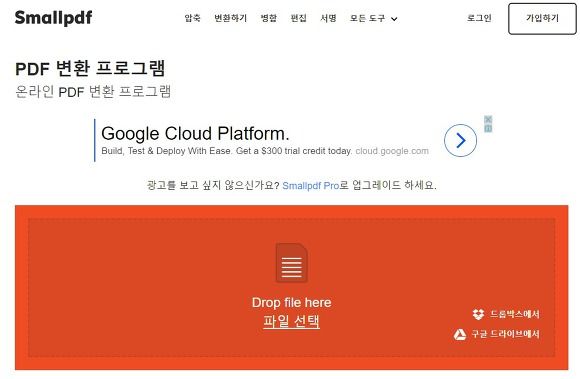The width and height of the screenshot is (580, 379).
Task: Open the cloud.google.com ad link
Action: tap(392, 151)
